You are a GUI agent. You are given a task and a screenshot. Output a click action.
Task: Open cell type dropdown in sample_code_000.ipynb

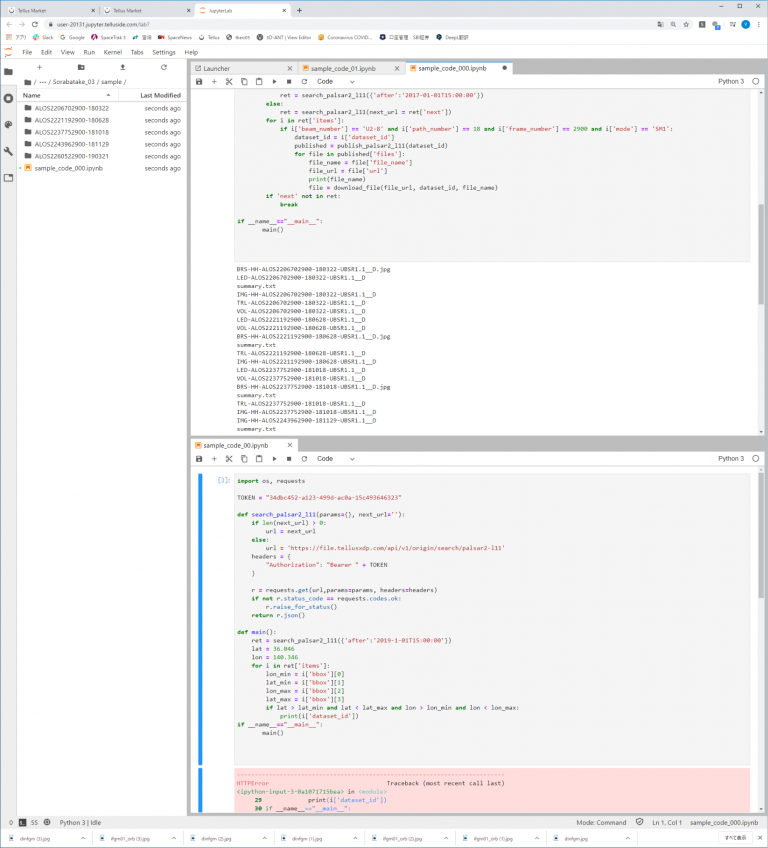[x=335, y=82]
